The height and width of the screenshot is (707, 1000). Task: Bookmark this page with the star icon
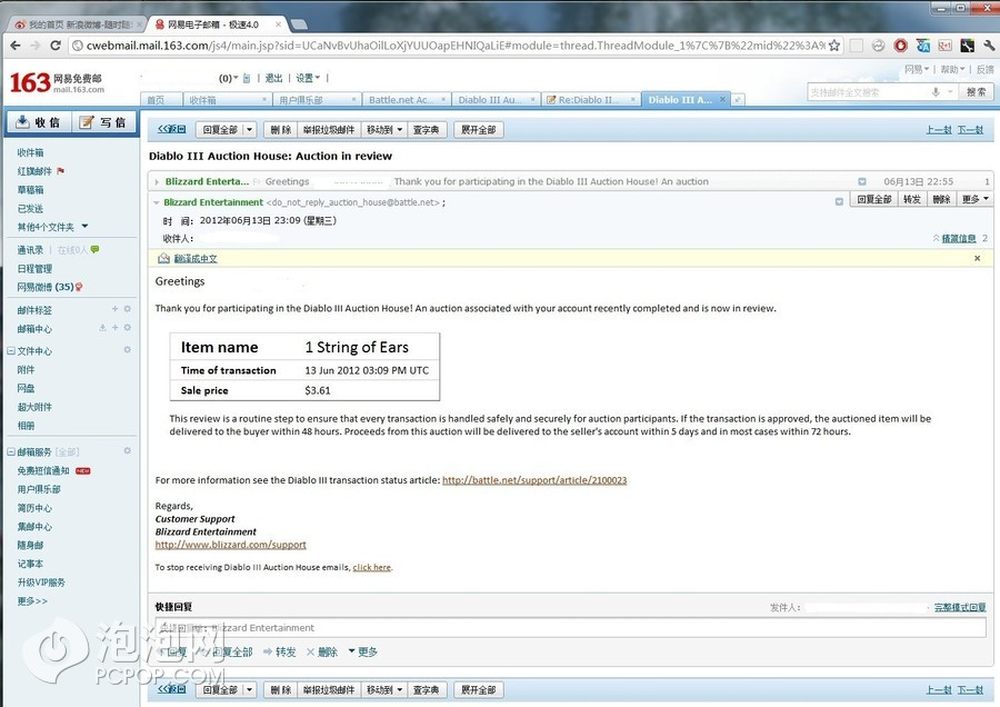coord(834,45)
